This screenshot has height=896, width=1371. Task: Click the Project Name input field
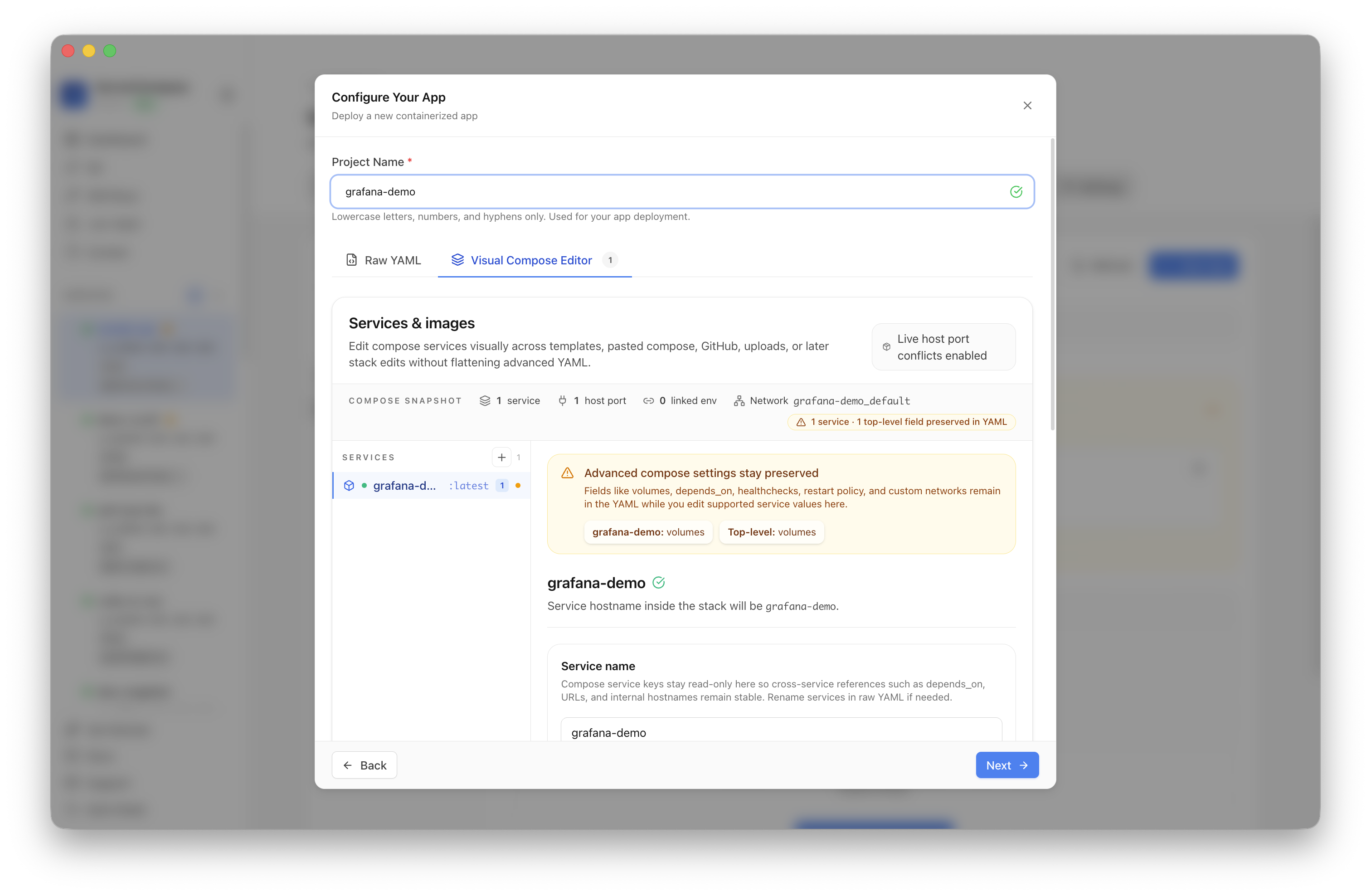tap(682, 191)
